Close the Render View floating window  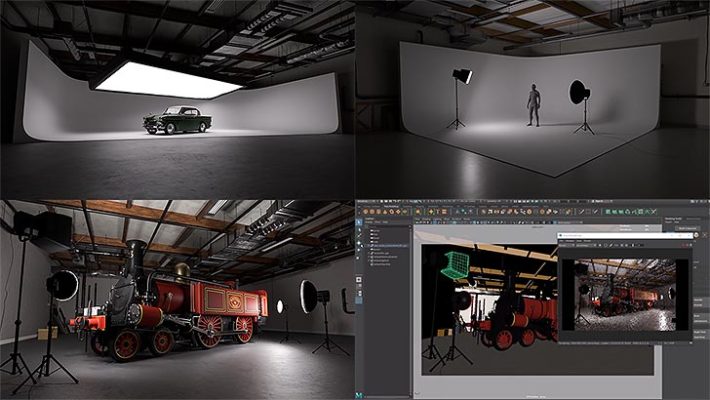pyautogui.click(x=691, y=235)
